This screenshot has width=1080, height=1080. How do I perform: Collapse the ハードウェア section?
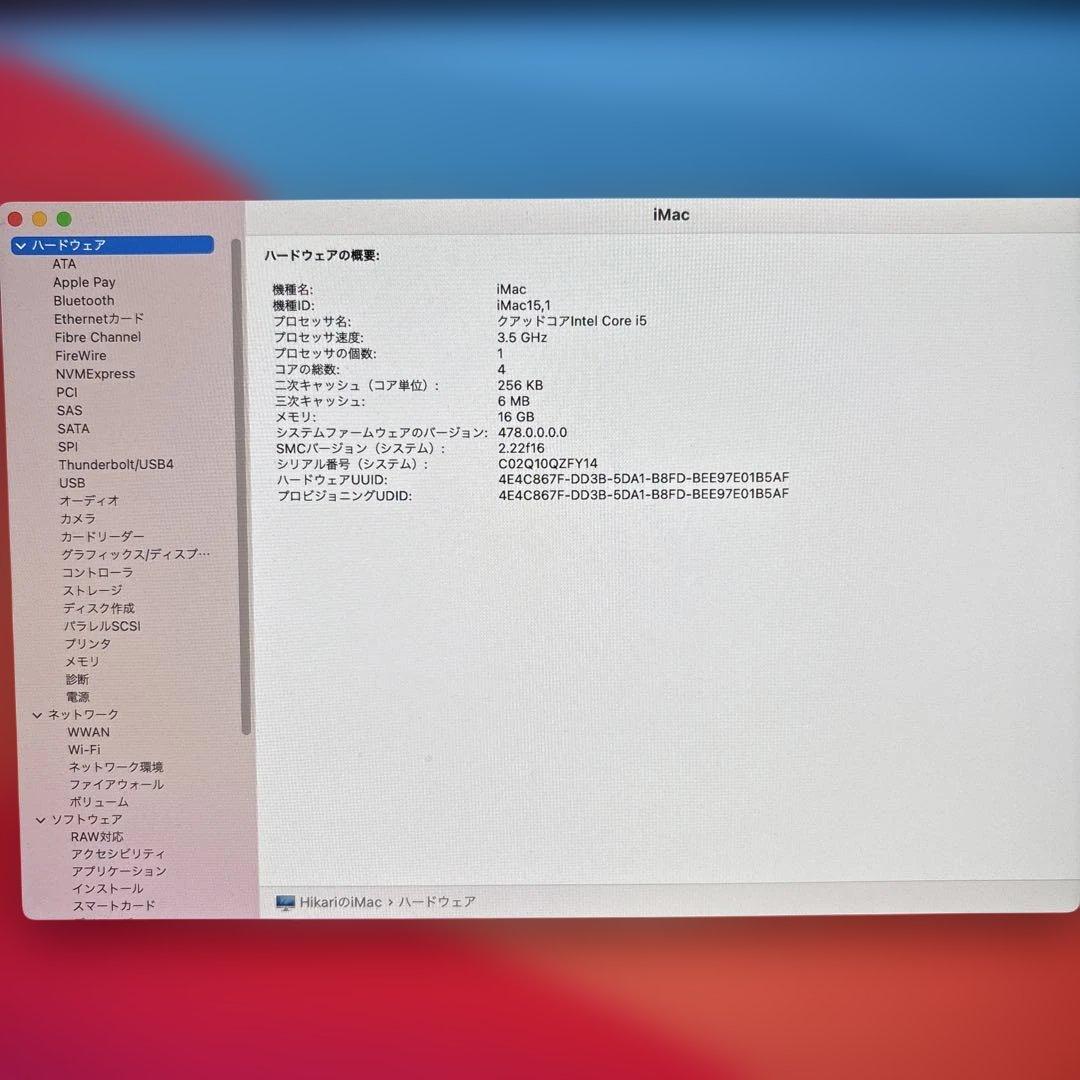(x=20, y=245)
